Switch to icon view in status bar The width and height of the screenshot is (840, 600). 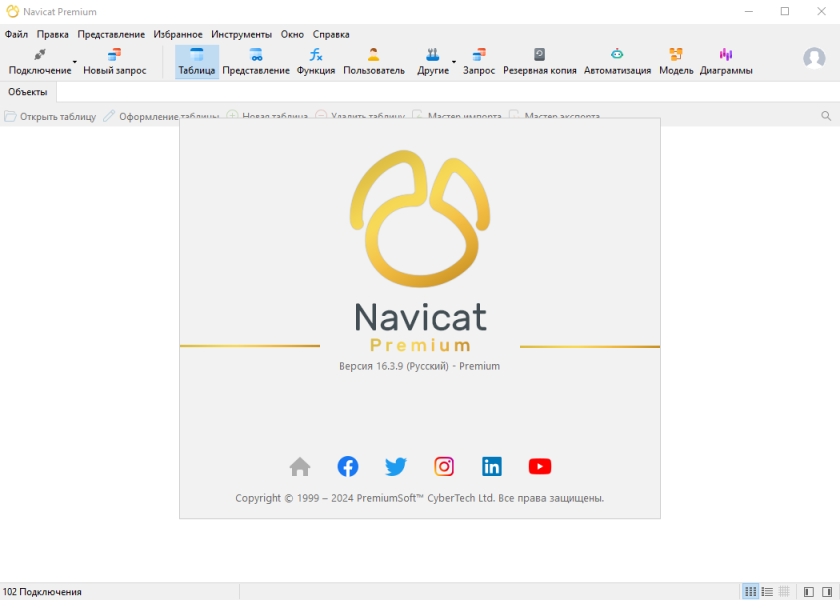tap(751, 592)
